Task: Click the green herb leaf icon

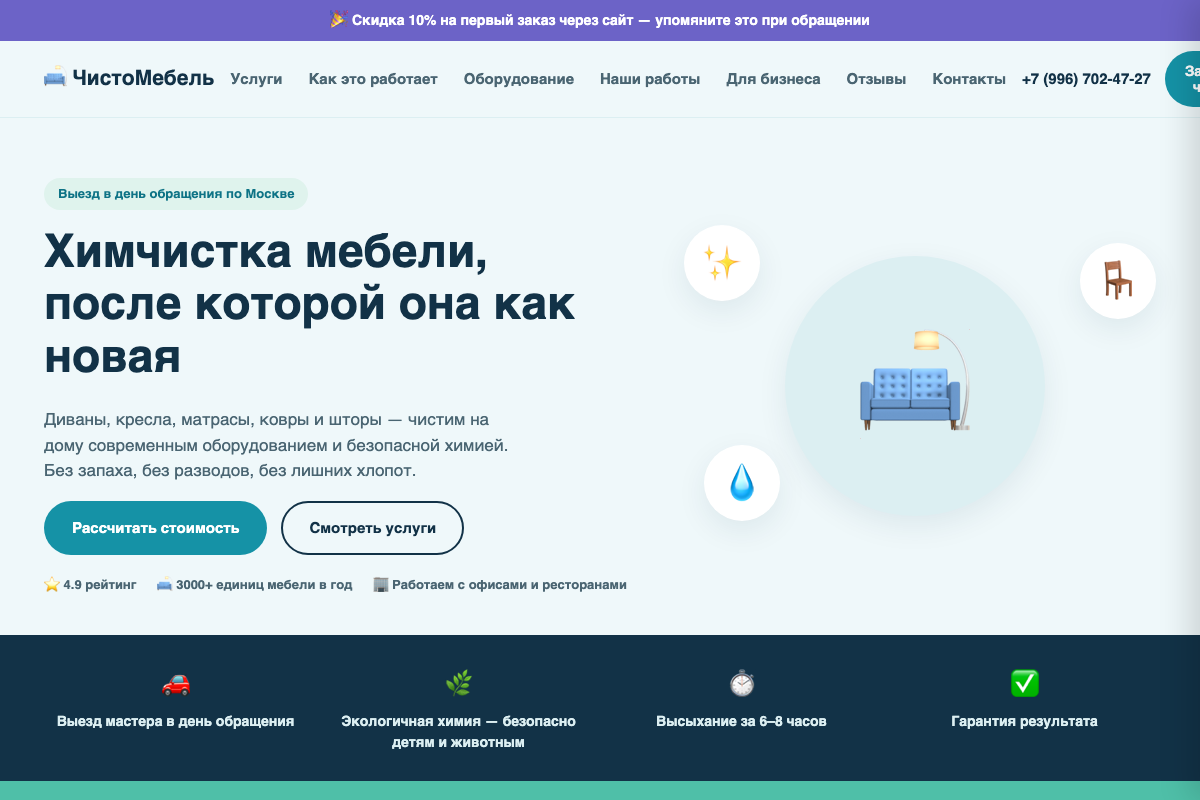Action: click(459, 684)
